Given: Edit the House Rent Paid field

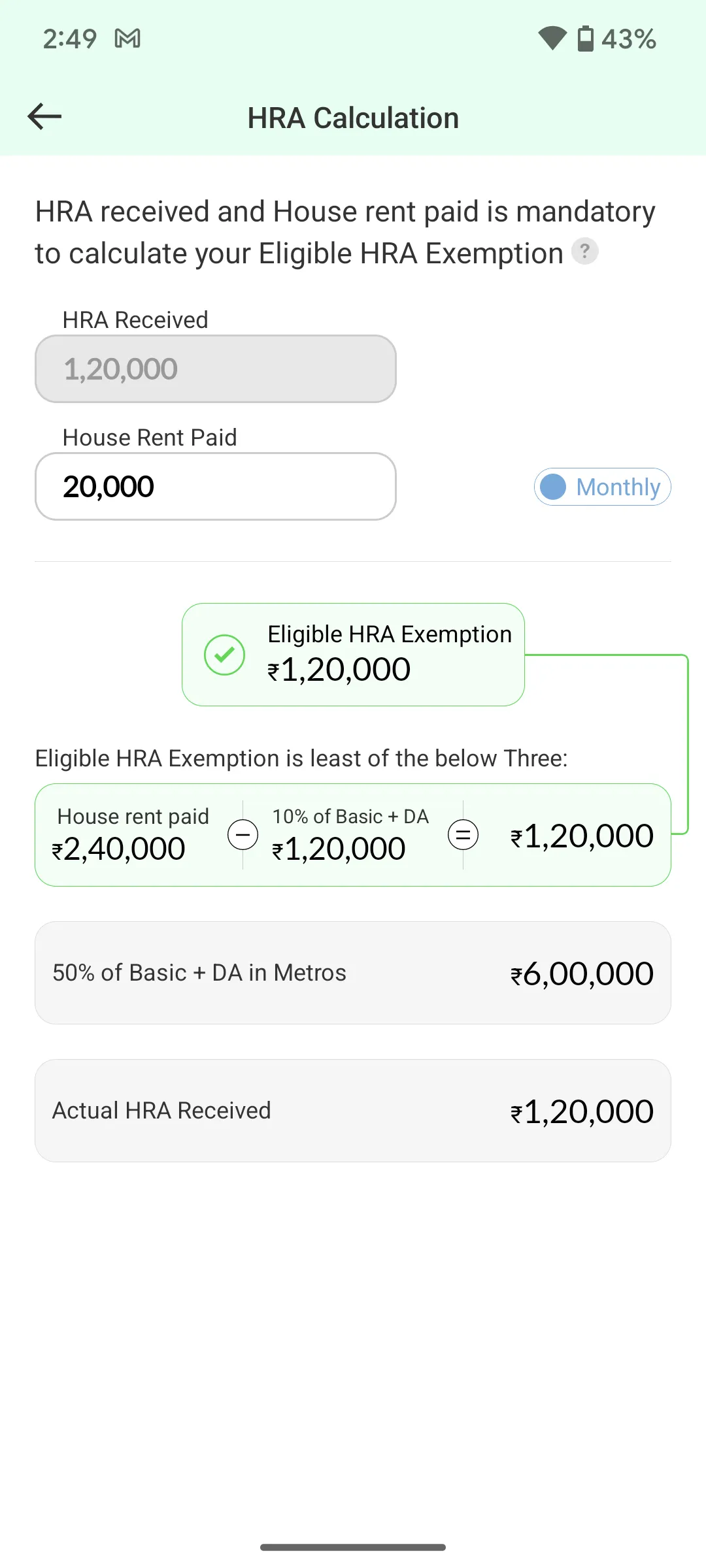Looking at the screenshot, I should [x=216, y=487].
